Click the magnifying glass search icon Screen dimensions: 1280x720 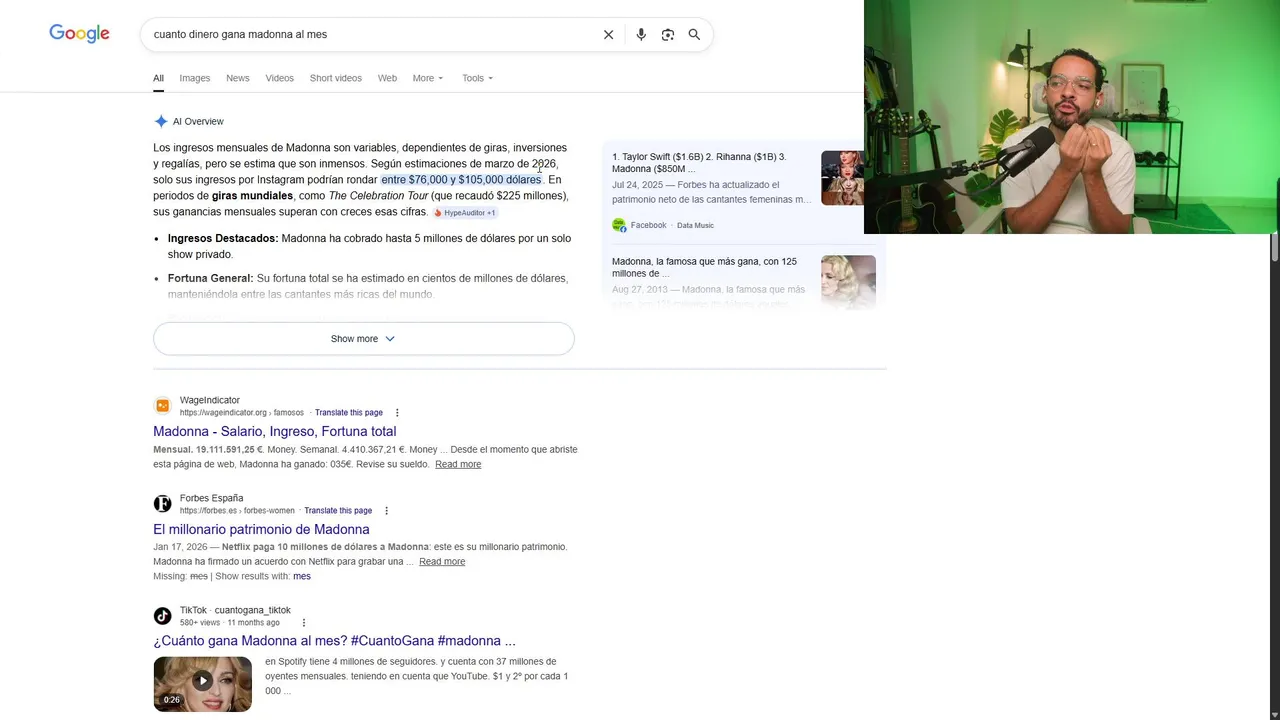click(x=694, y=35)
